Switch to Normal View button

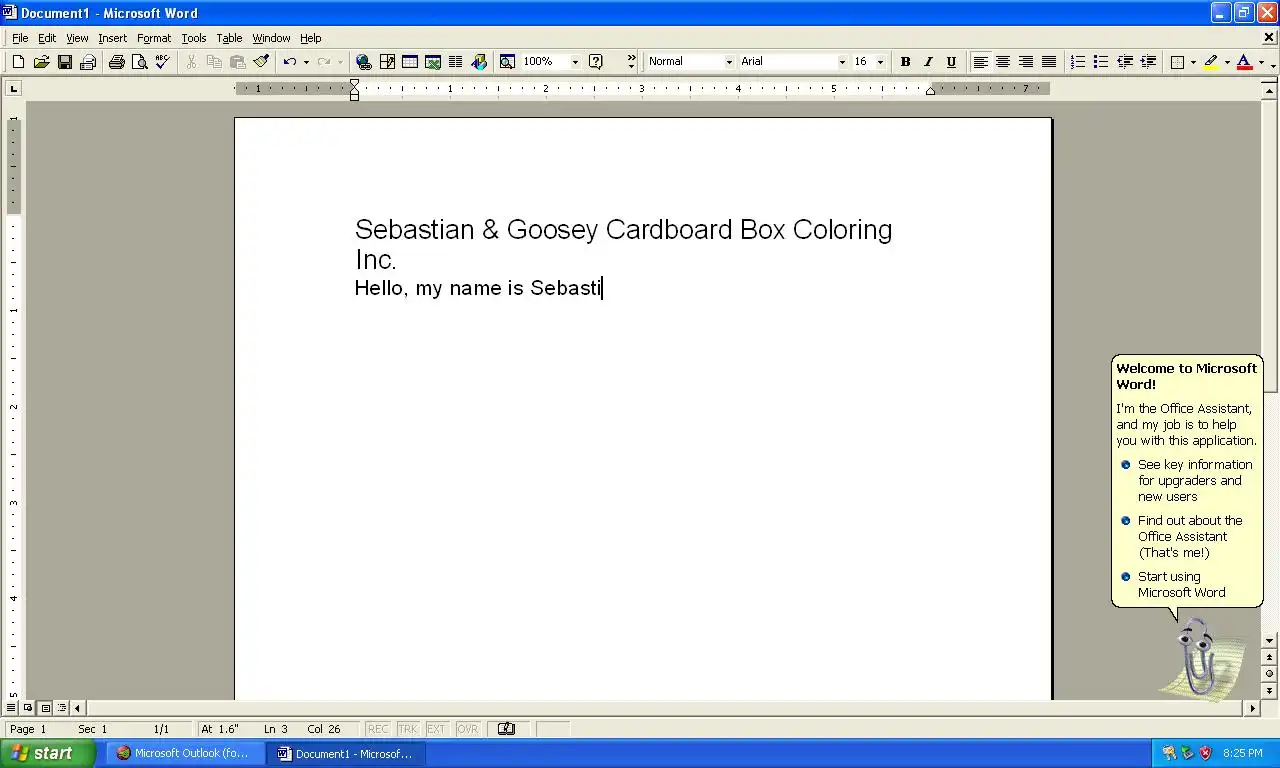click(x=11, y=708)
